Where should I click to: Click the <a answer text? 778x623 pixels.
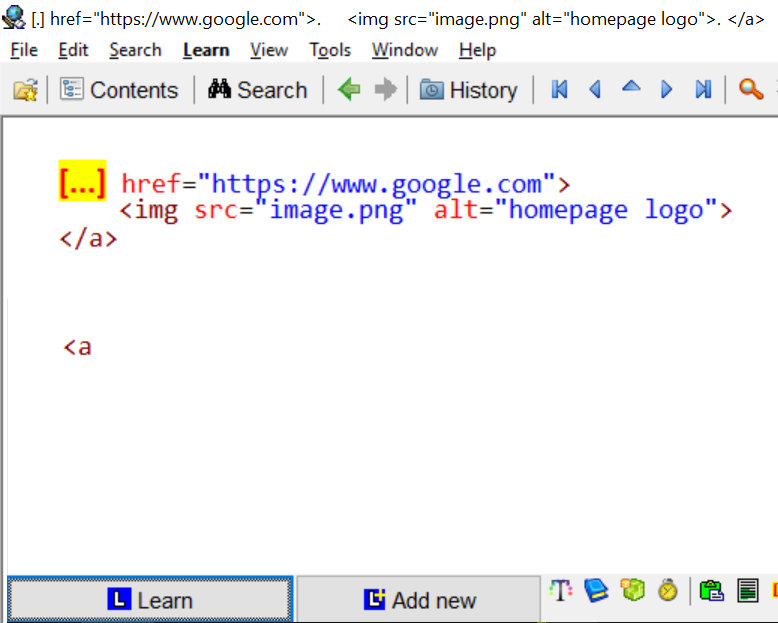(x=77, y=347)
